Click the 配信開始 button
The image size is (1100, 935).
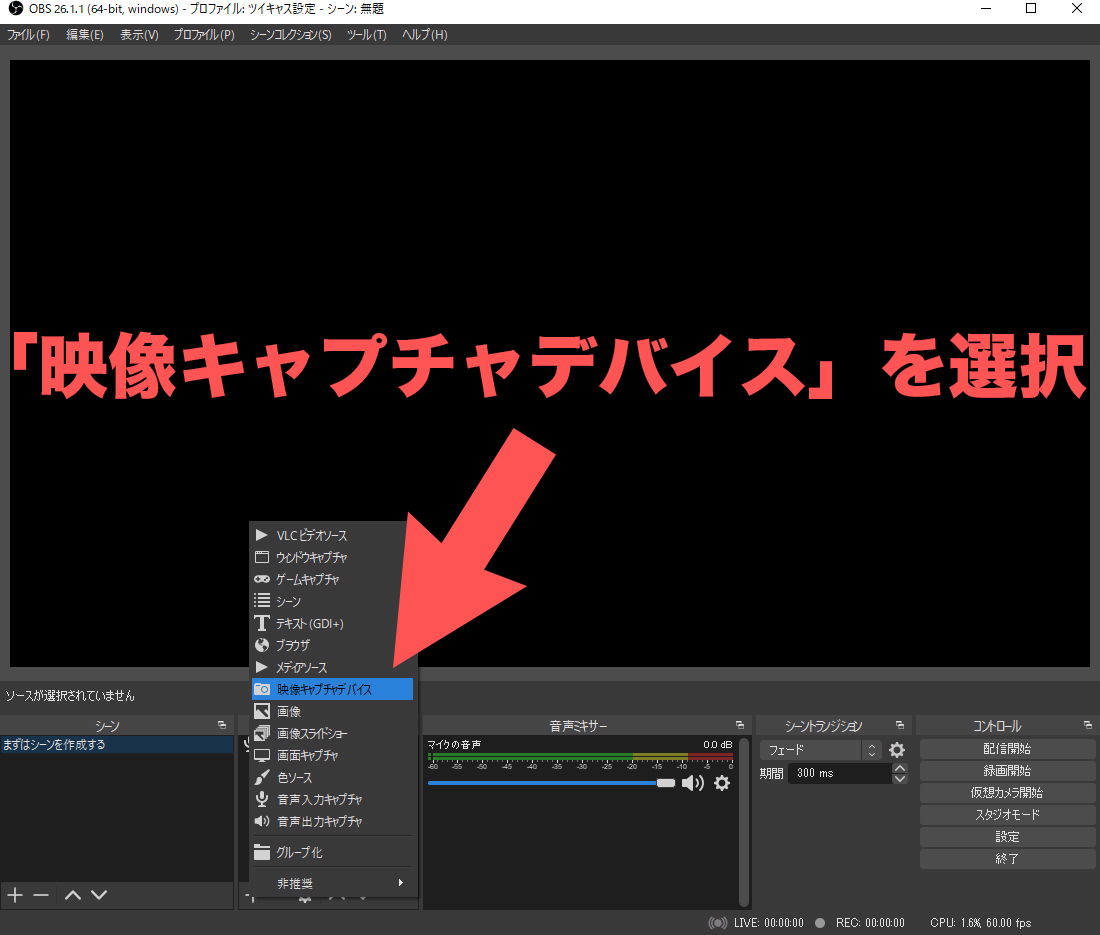pos(1007,749)
